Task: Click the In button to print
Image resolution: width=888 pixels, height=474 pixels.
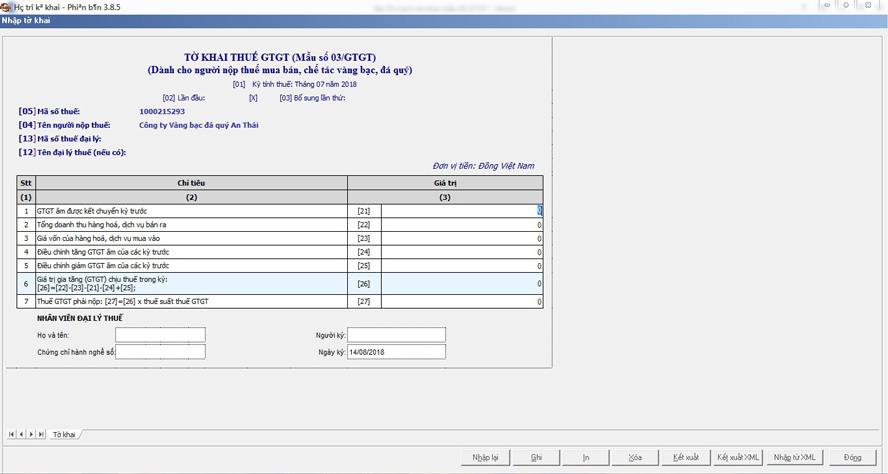Action: [x=586, y=457]
